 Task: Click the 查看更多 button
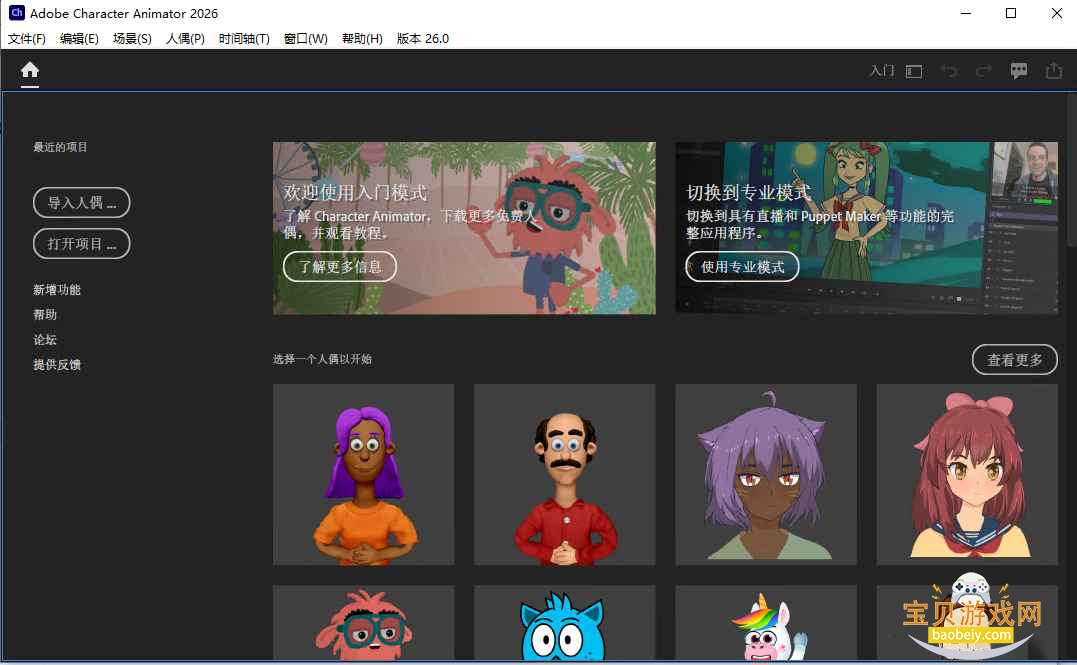point(1014,360)
